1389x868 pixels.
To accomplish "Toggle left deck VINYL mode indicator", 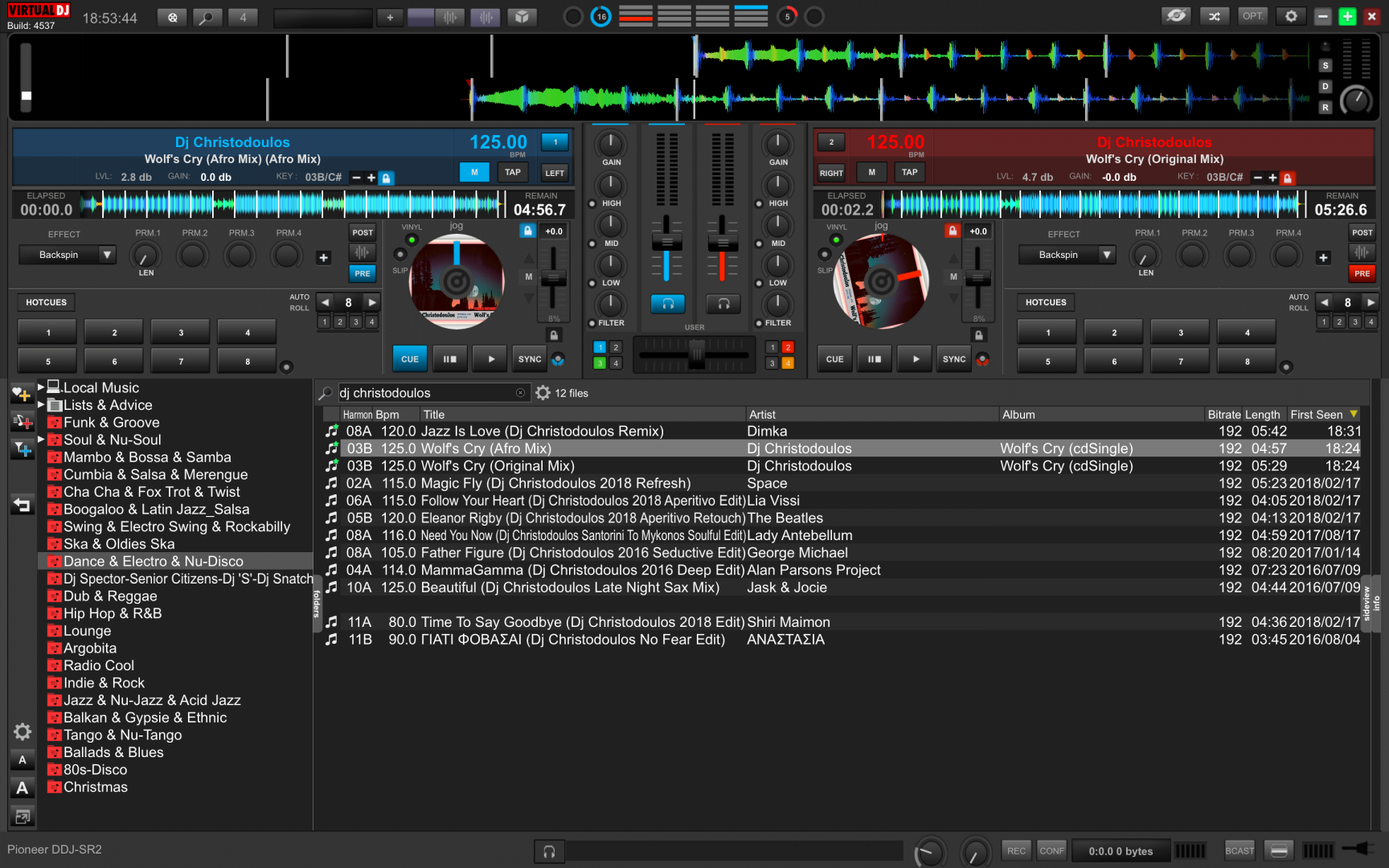I will (x=412, y=240).
